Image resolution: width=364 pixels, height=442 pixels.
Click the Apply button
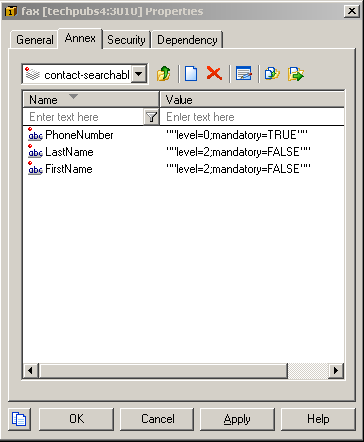click(237, 419)
